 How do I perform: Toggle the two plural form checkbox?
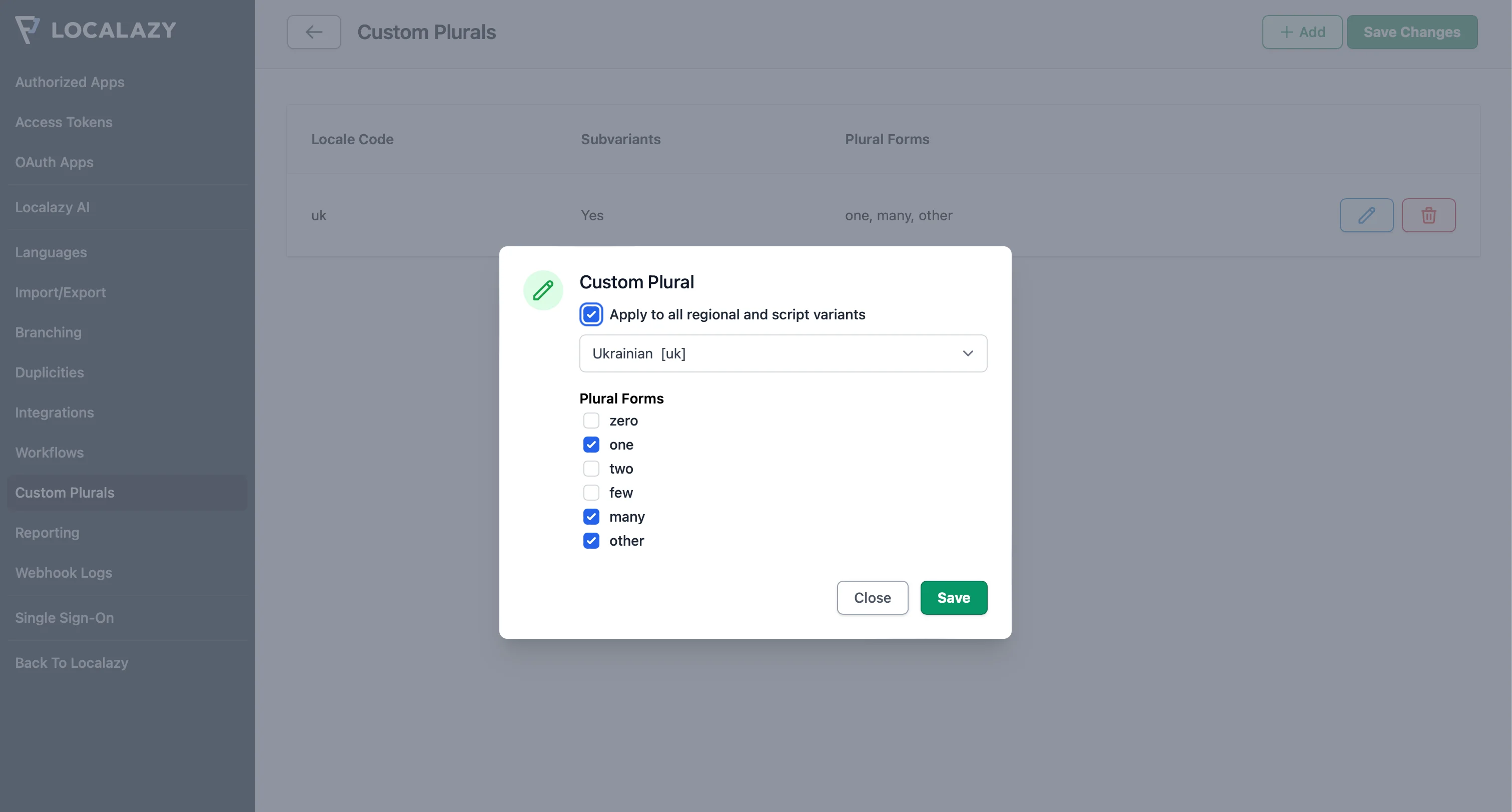591,468
